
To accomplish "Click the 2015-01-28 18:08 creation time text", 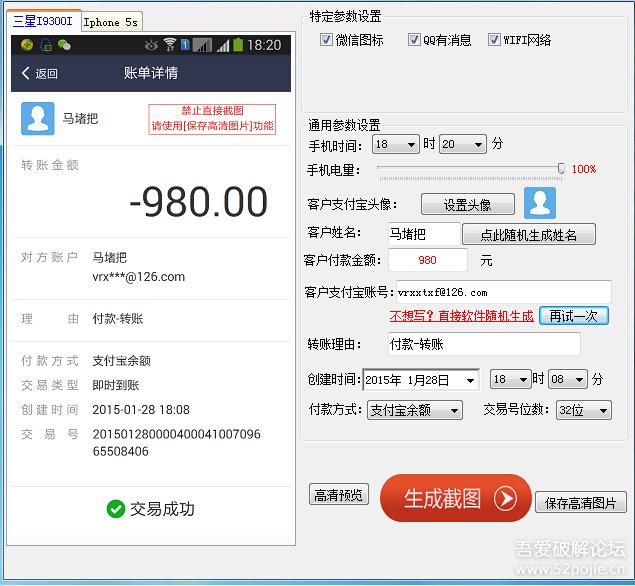I will pyautogui.click(x=141, y=410).
